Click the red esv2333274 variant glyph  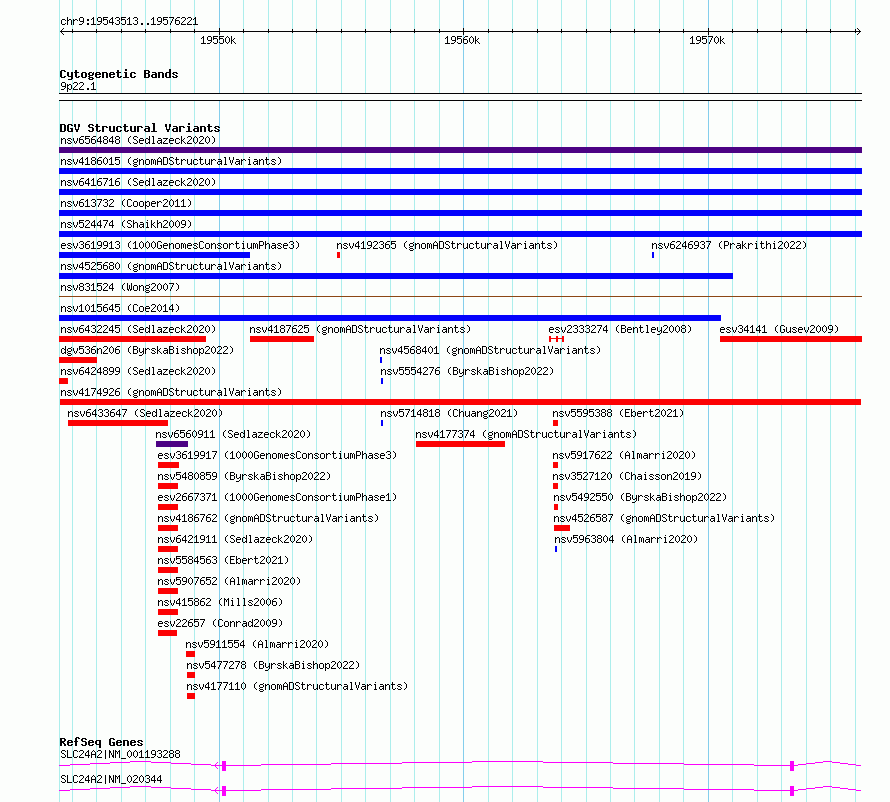click(x=556, y=339)
